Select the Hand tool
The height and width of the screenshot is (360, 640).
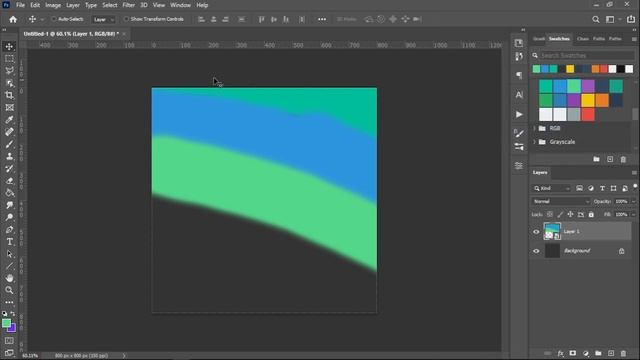tap(9, 278)
